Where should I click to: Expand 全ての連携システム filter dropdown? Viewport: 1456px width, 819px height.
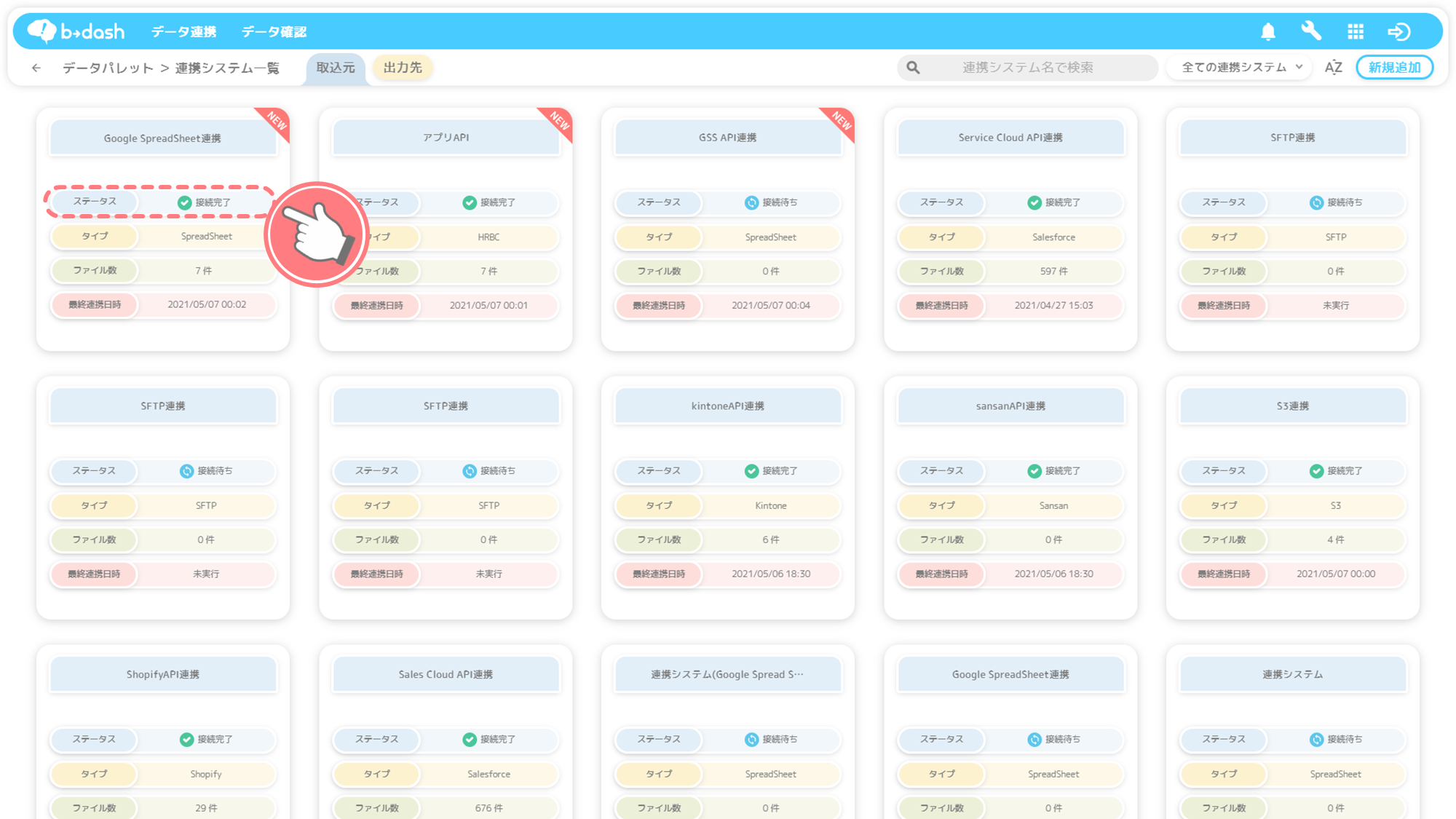pyautogui.click(x=1241, y=68)
